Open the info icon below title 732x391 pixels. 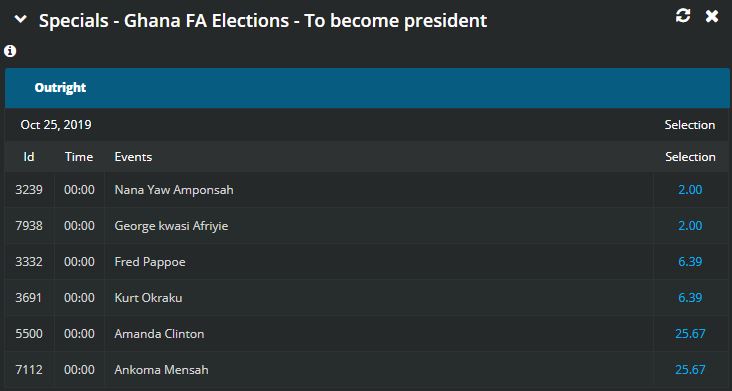point(10,51)
